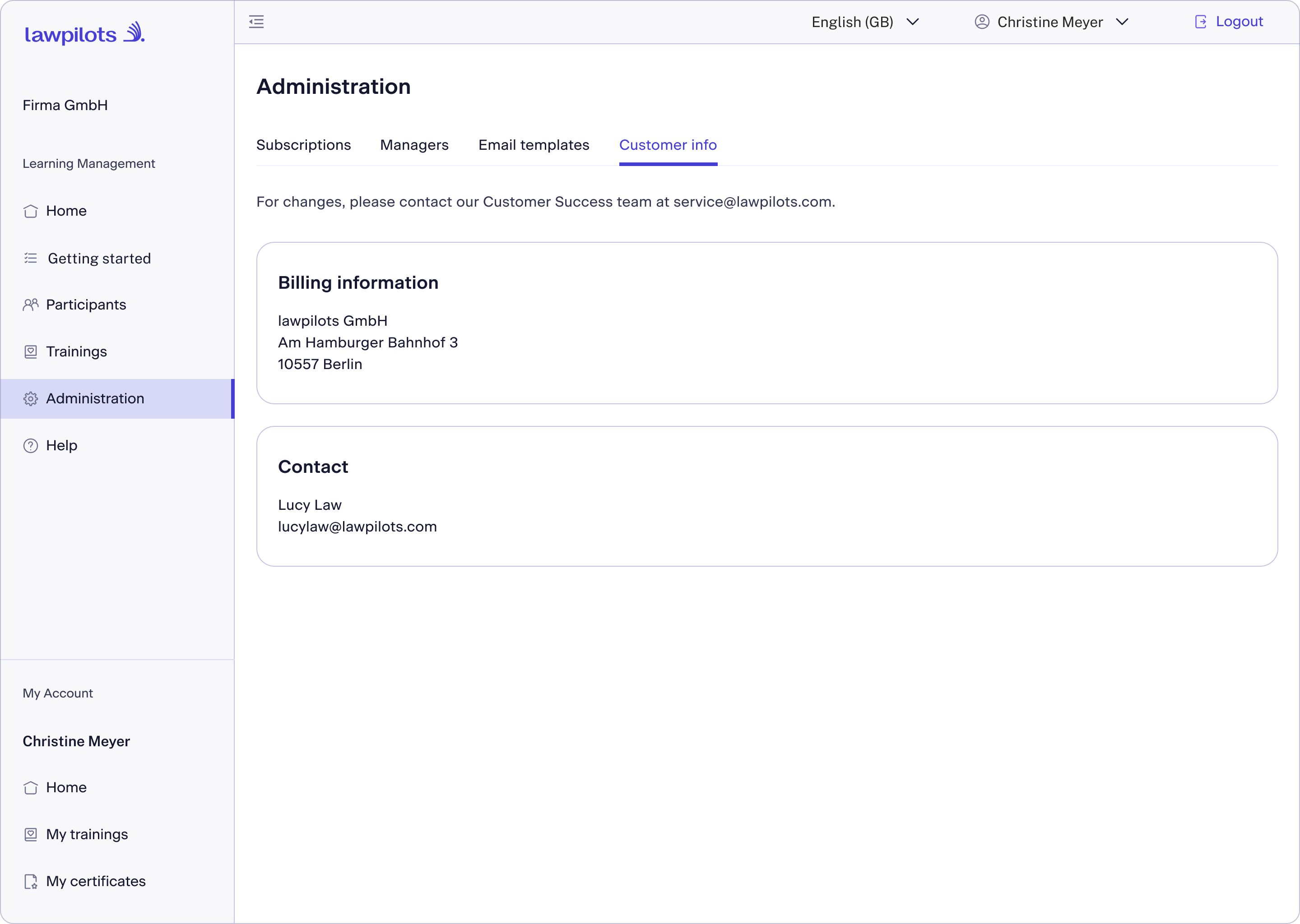Image resolution: width=1300 pixels, height=924 pixels.
Task: Click the 'Learning Management' section label
Action: [x=89, y=164]
